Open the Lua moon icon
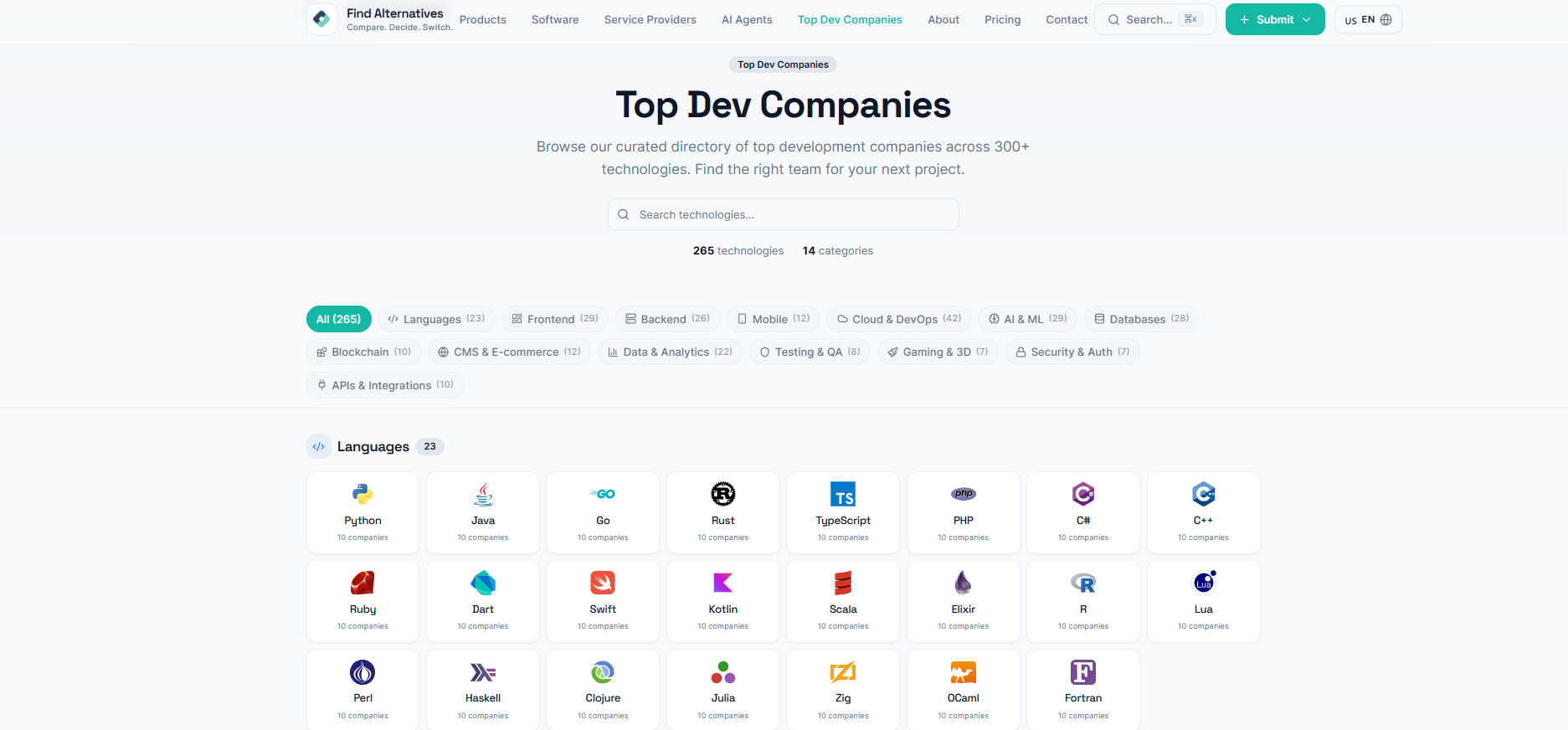This screenshot has width=1568, height=730. pyautogui.click(x=1204, y=583)
